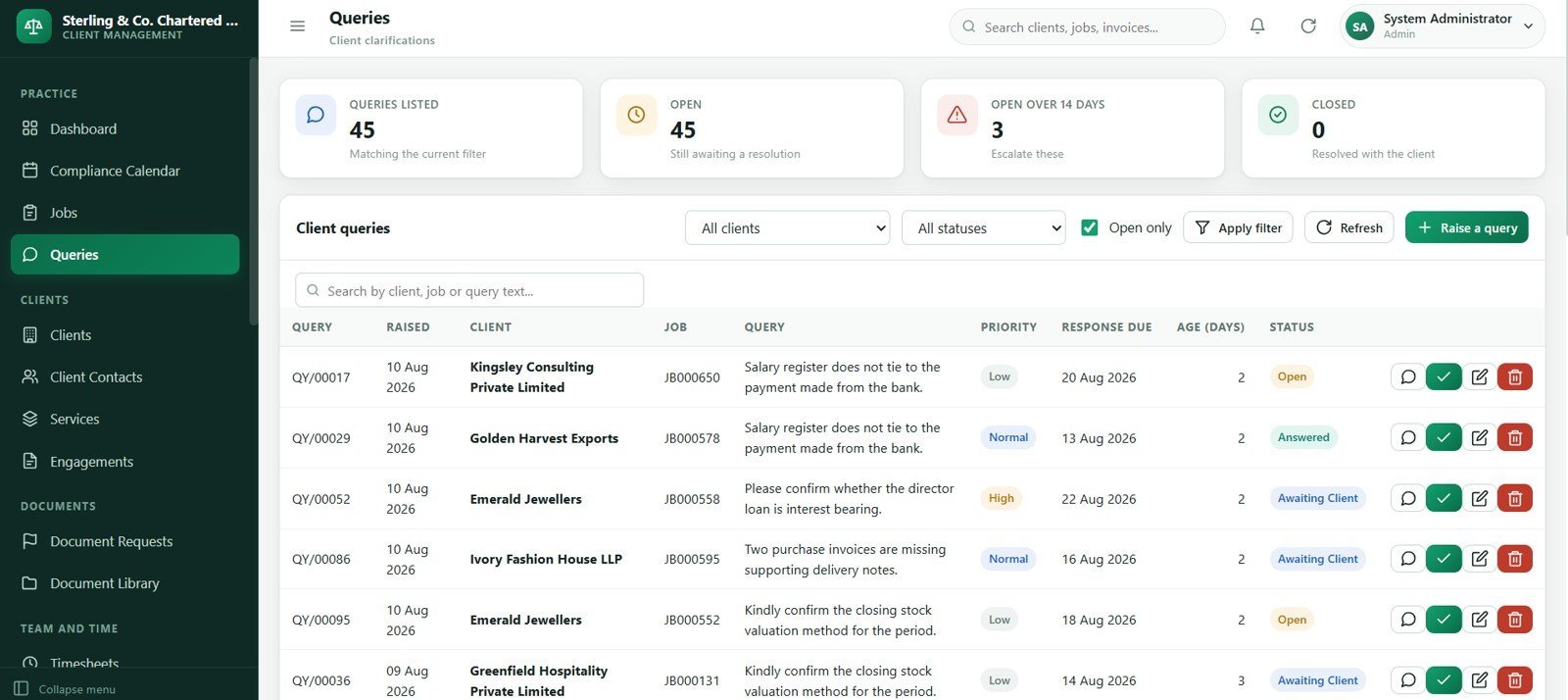1568x700 pixels.
Task: Toggle the hamburger menu icon
Action: coord(298,26)
